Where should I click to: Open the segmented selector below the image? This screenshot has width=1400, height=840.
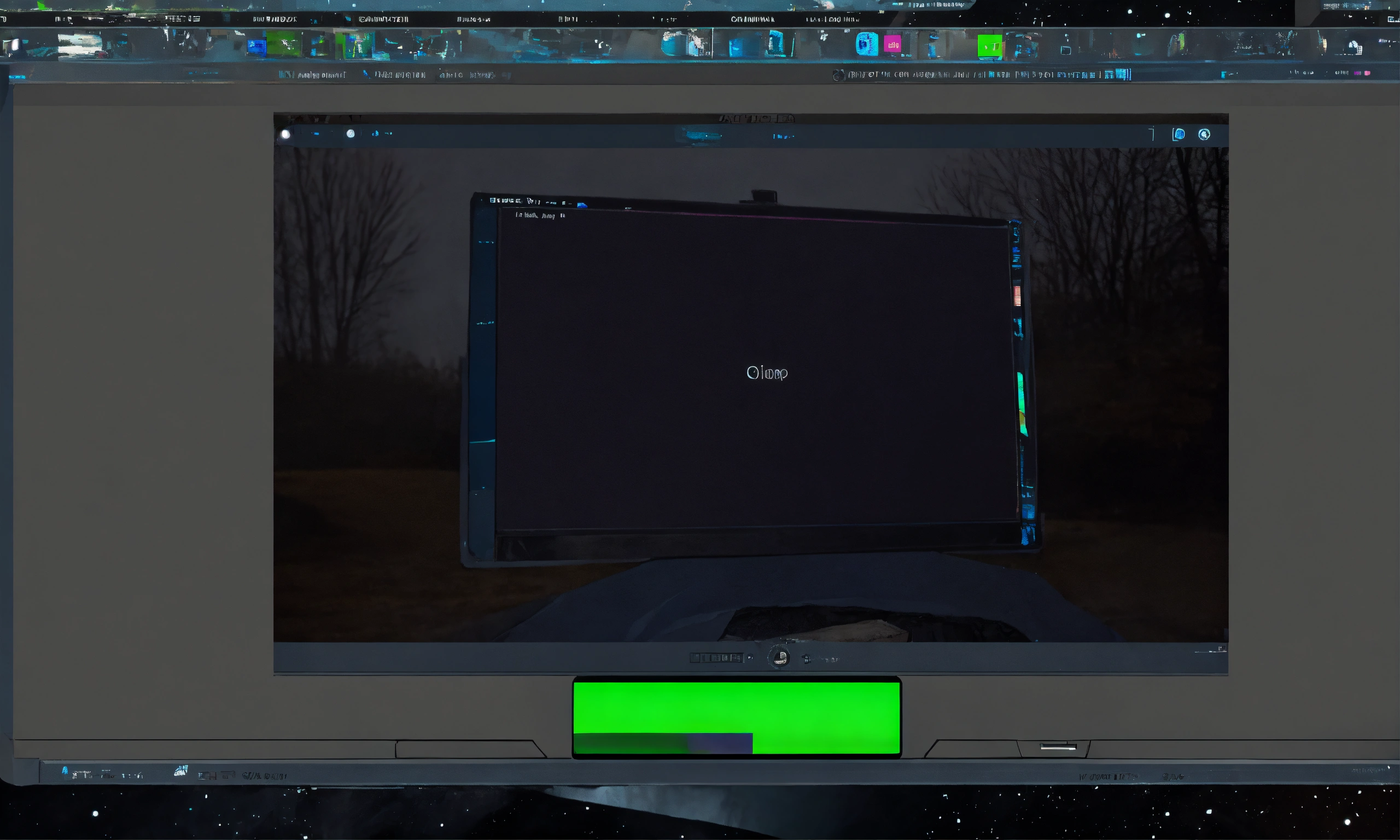[716, 658]
